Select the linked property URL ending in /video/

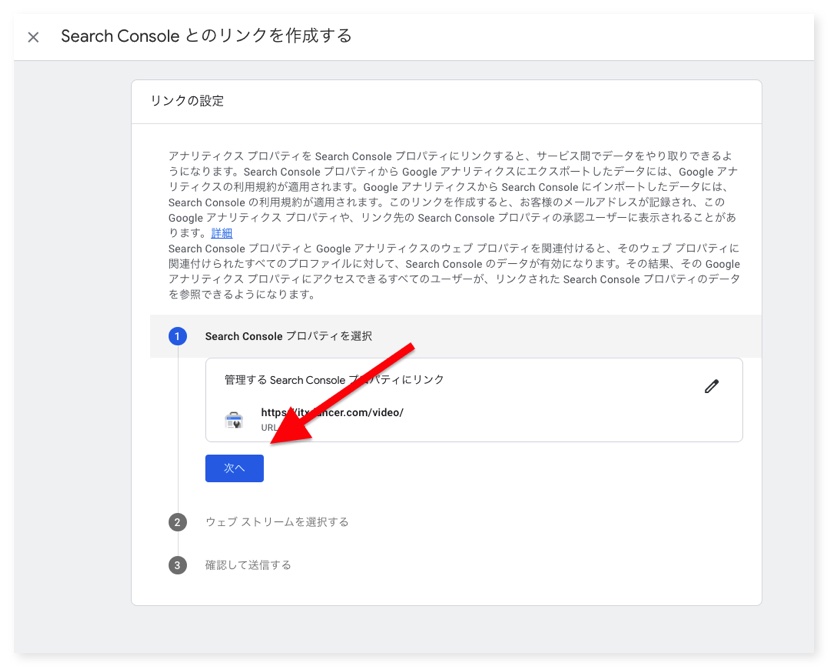click(332, 412)
